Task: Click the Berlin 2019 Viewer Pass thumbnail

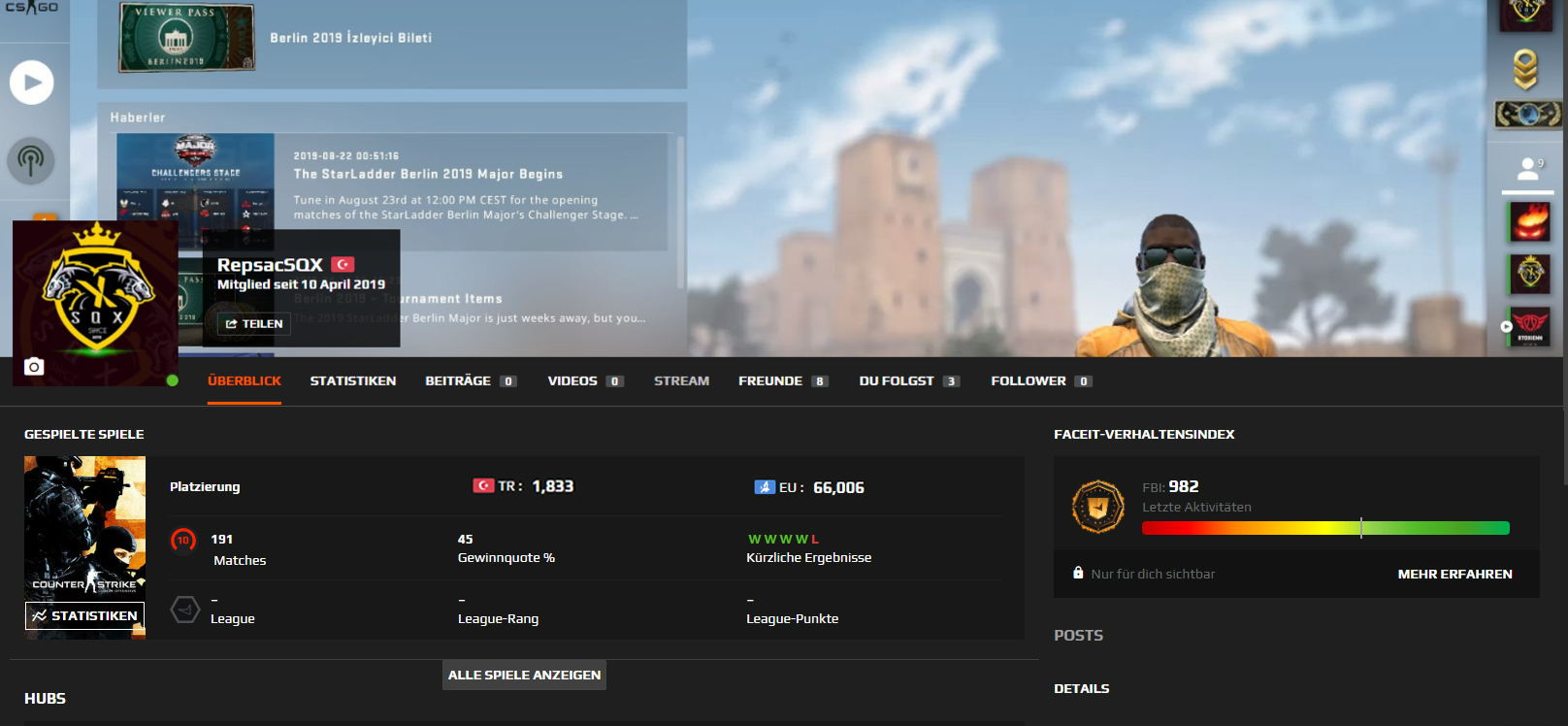Action: pyautogui.click(x=187, y=37)
